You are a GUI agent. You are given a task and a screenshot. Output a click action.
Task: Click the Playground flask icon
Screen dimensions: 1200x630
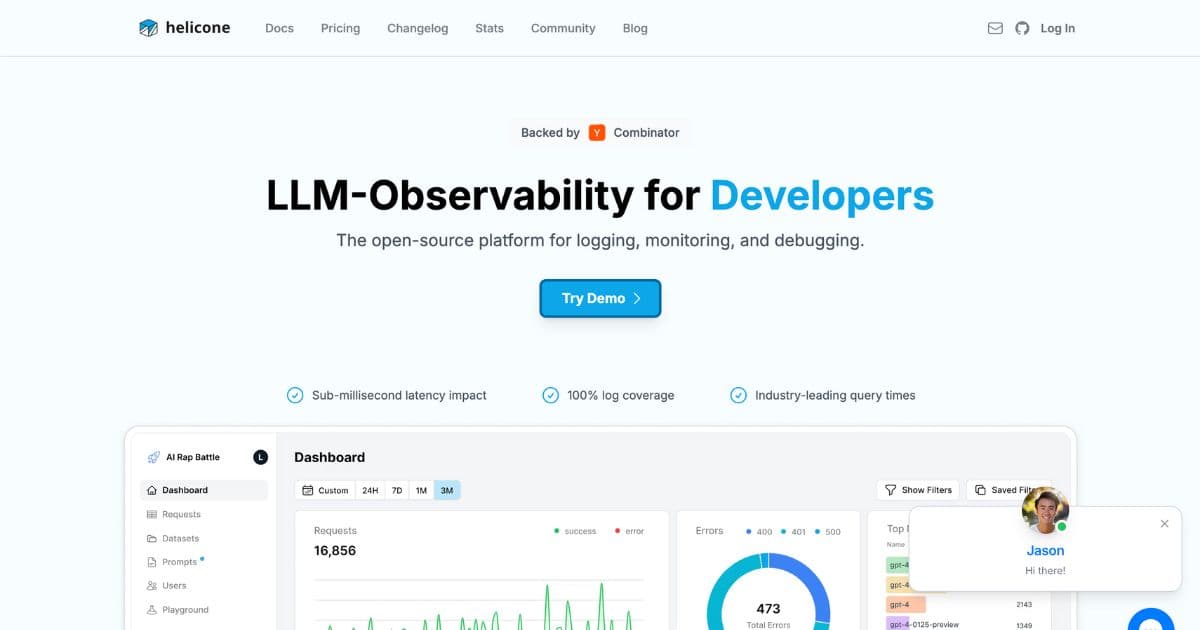pos(152,610)
